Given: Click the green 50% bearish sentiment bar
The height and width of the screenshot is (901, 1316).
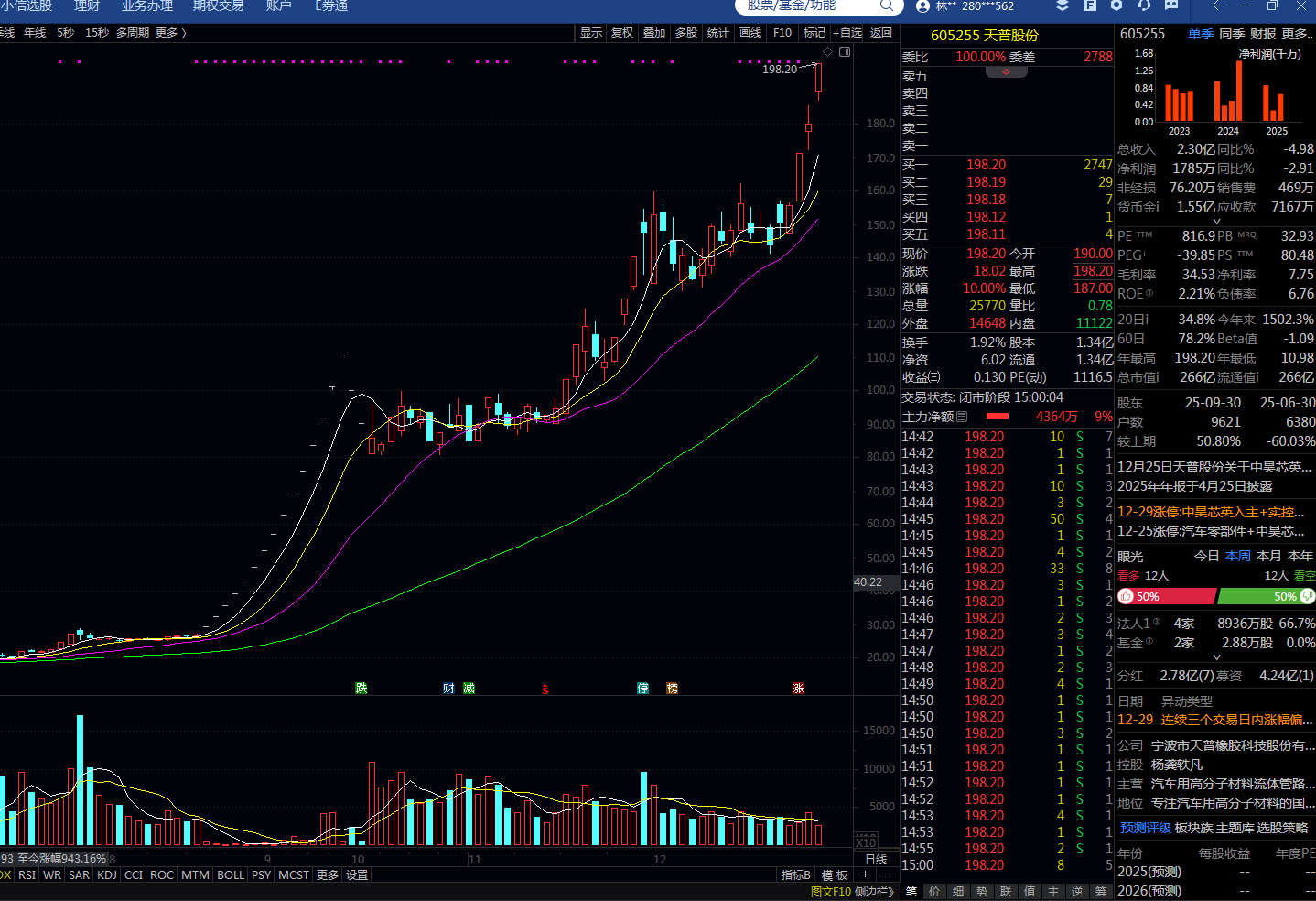Looking at the screenshot, I should [1267, 596].
